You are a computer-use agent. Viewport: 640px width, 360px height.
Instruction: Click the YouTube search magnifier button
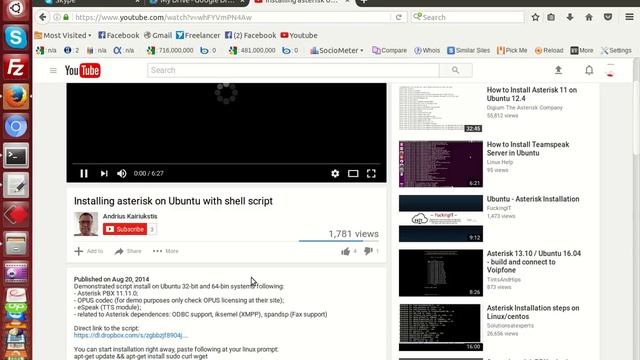tap(456, 70)
